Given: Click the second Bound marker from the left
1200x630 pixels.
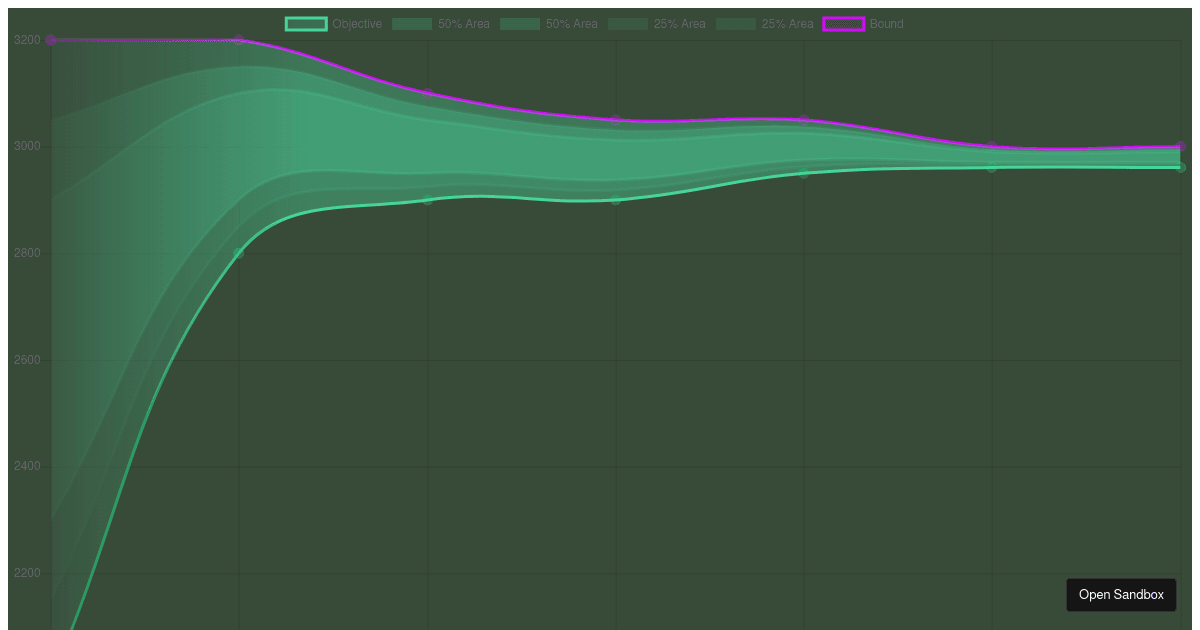Looking at the screenshot, I should (237, 40).
